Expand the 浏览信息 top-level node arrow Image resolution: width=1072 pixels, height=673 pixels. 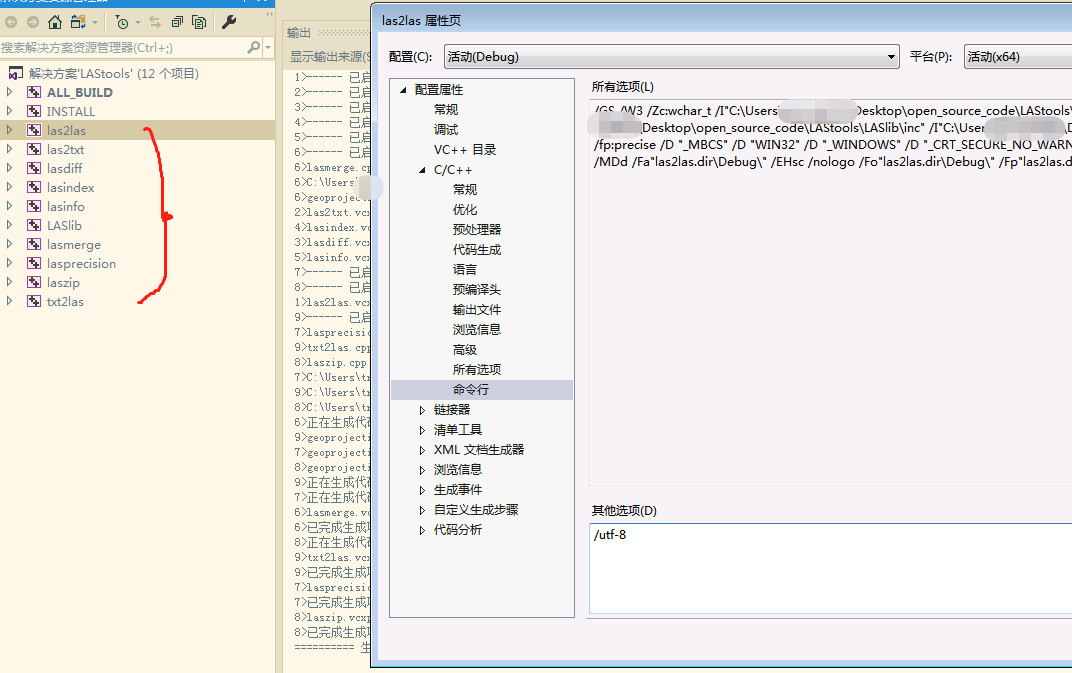click(423, 470)
